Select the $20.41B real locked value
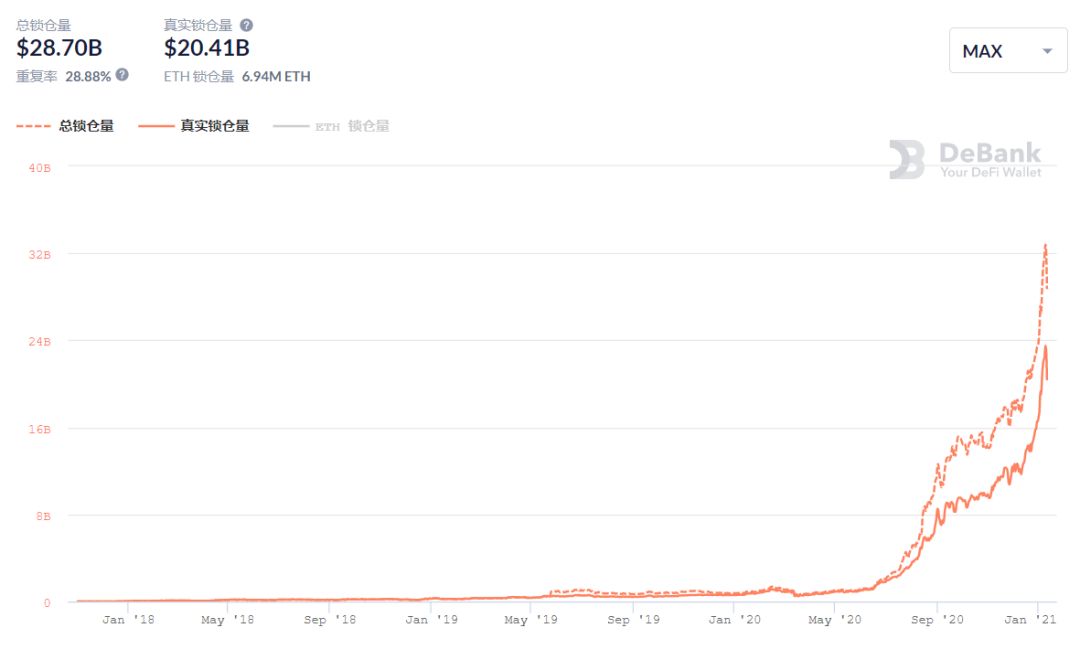Screen dimensions: 1080x649 click(x=207, y=48)
